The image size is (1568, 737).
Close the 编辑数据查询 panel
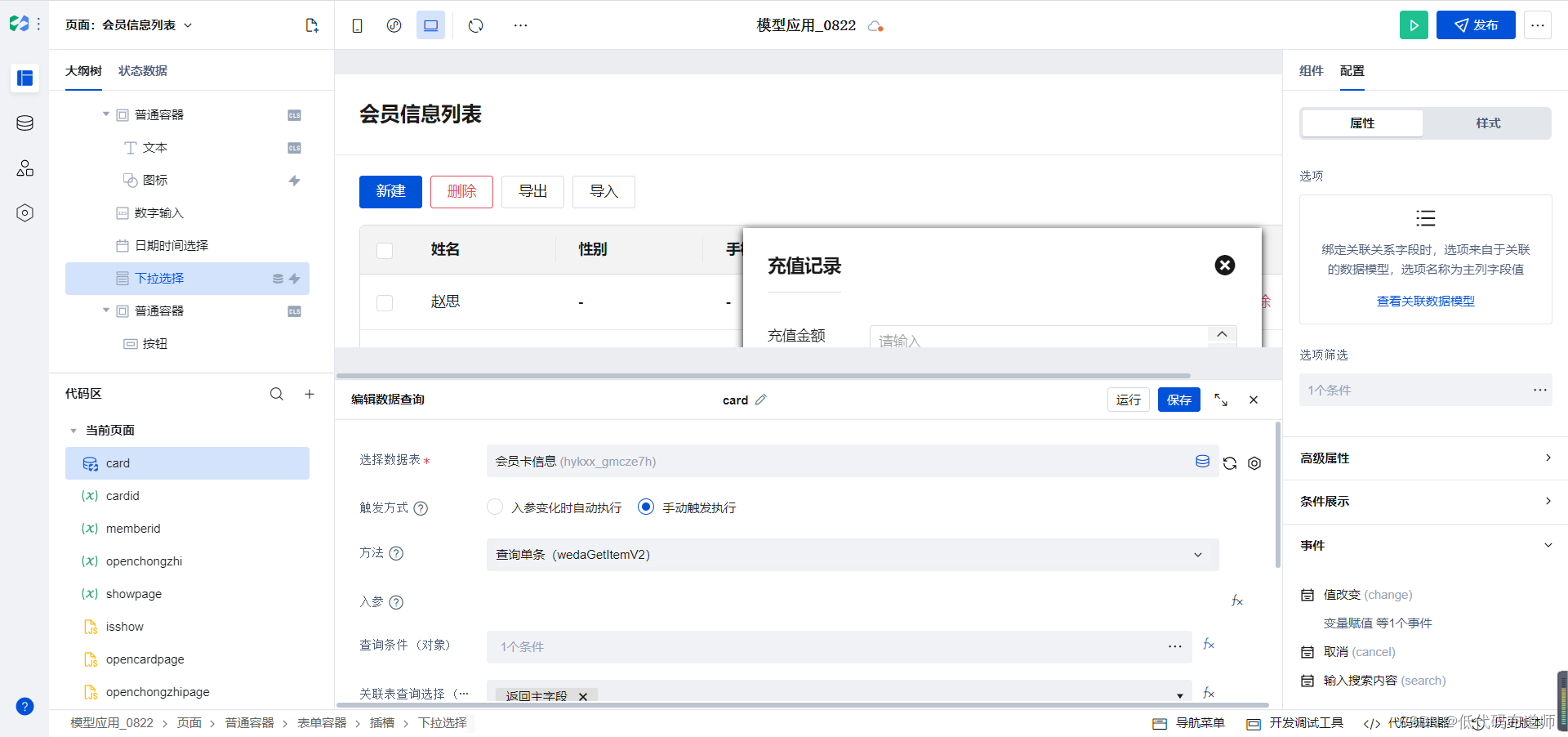(1254, 400)
